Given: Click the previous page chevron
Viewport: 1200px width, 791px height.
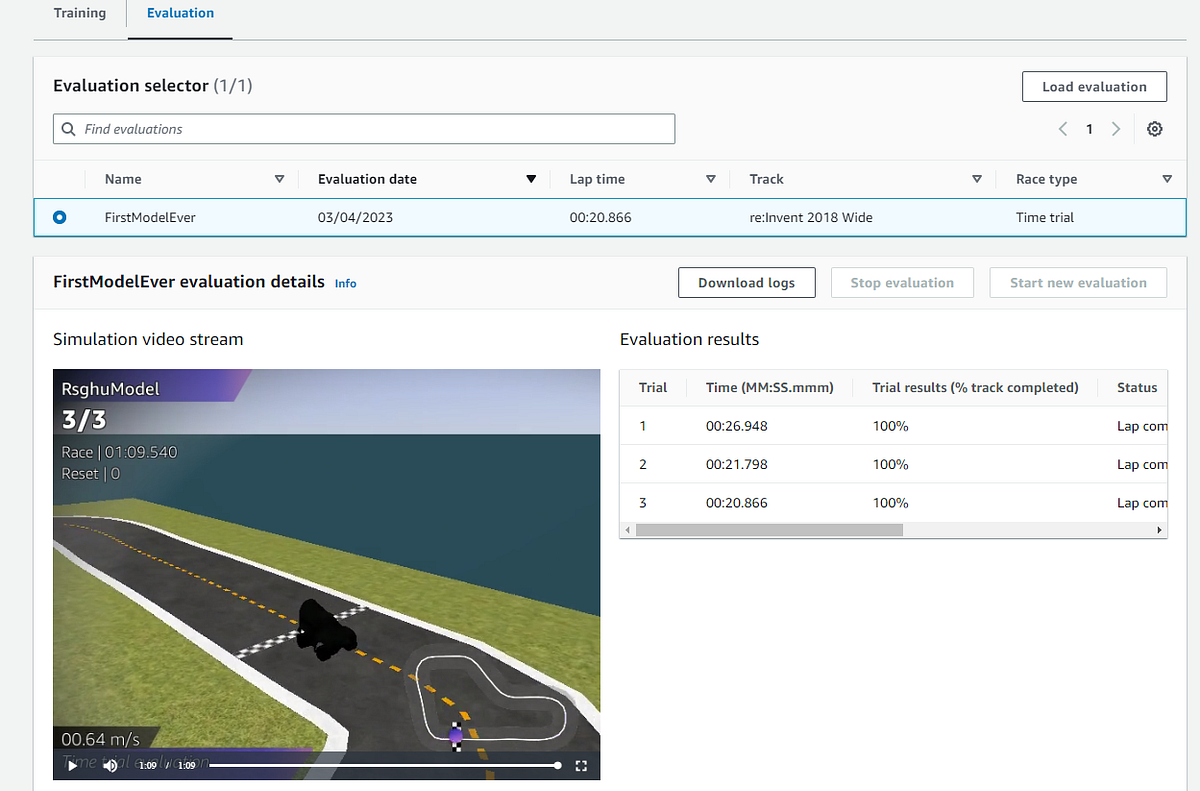Looking at the screenshot, I should click(1062, 129).
